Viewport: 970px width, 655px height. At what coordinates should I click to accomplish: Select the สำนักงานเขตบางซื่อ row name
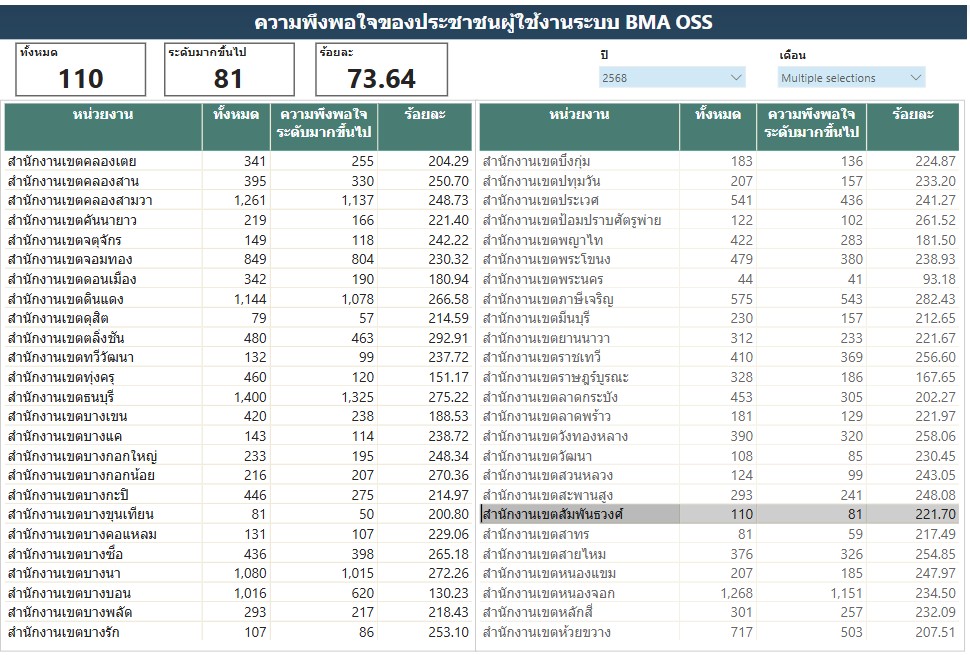[x=65, y=554]
